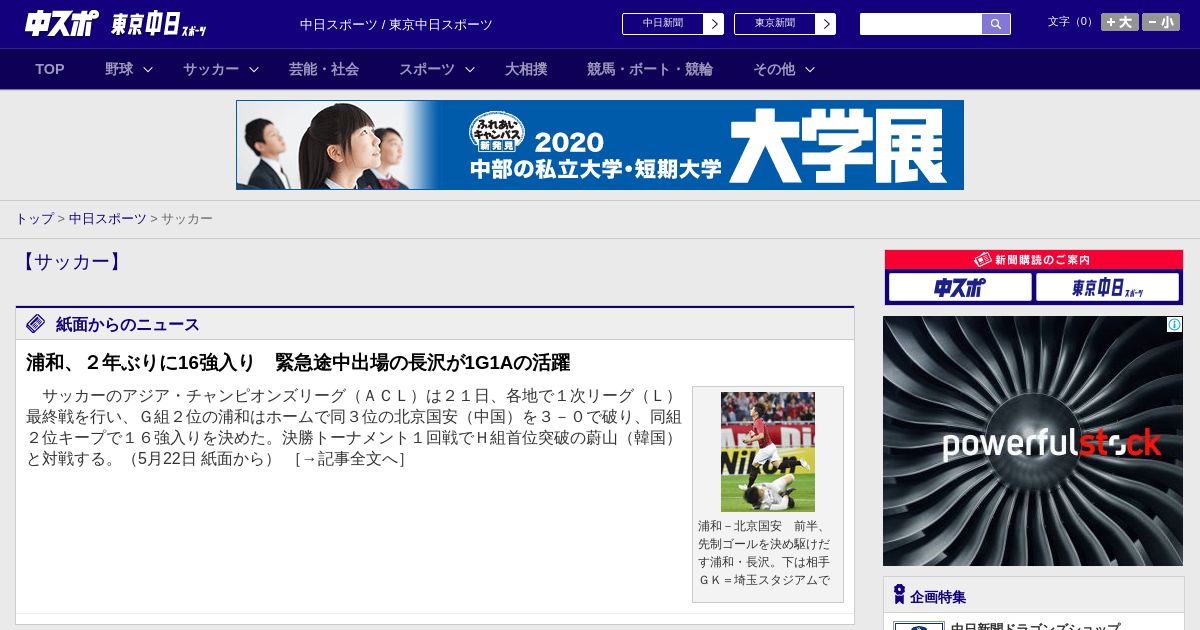Expand the 野球 dropdown chevron
The height and width of the screenshot is (630, 1200).
148,70
